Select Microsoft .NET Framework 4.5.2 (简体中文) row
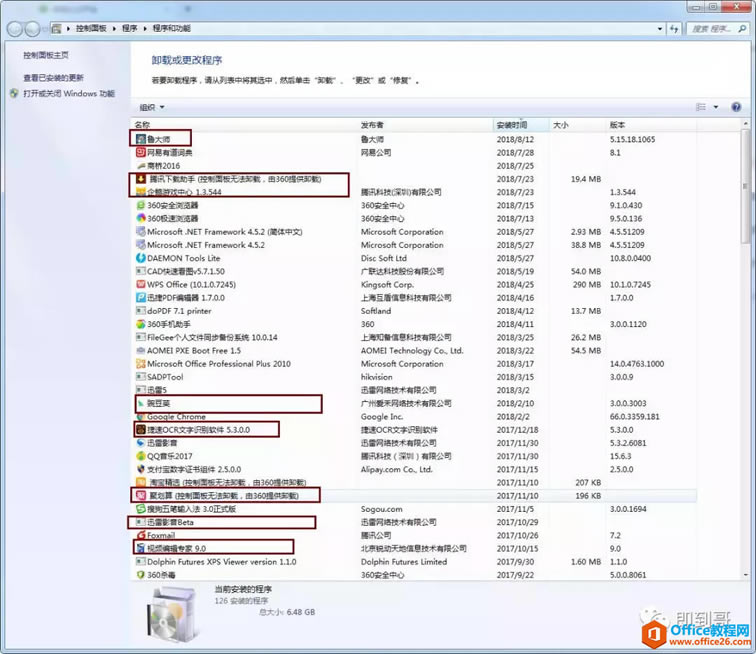The height and width of the screenshot is (654, 756). pyautogui.click(x=414, y=232)
